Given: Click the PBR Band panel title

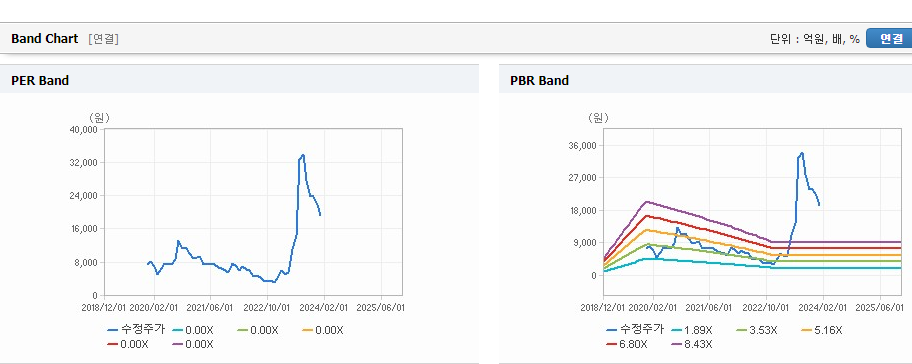Looking at the screenshot, I should click(539, 81).
